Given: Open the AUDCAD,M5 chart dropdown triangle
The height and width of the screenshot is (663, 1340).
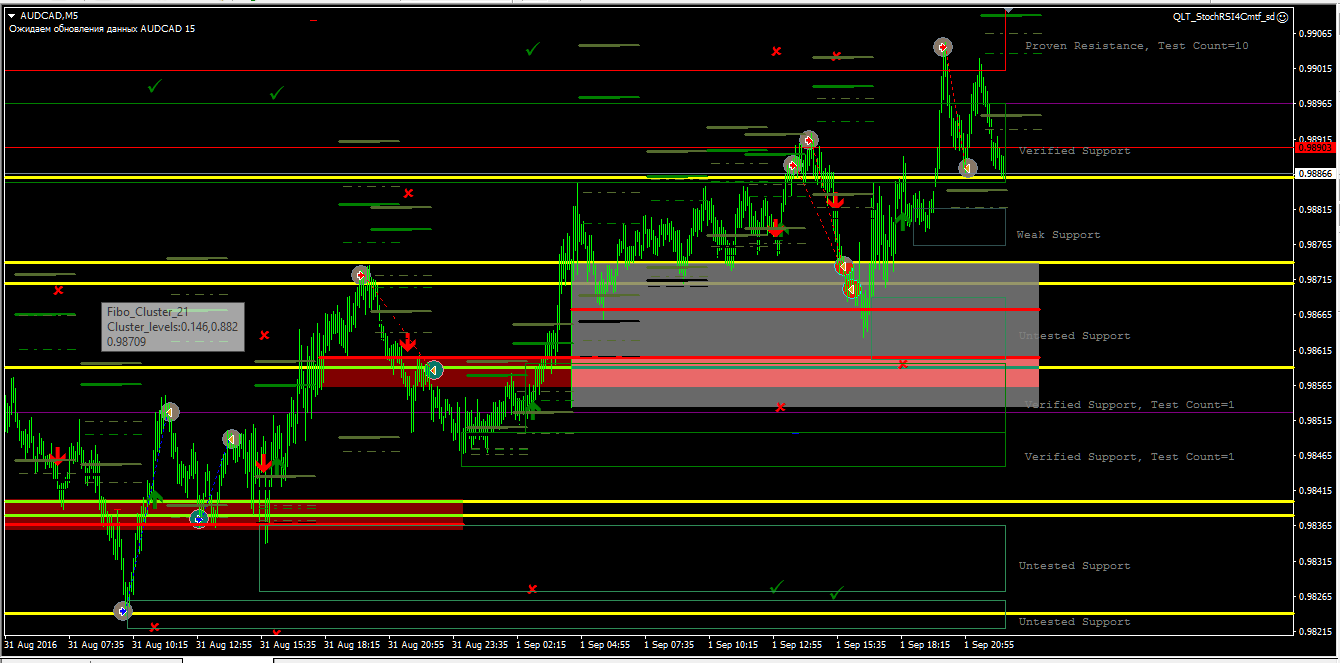Looking at the screenshot, I should pos(11,15).
